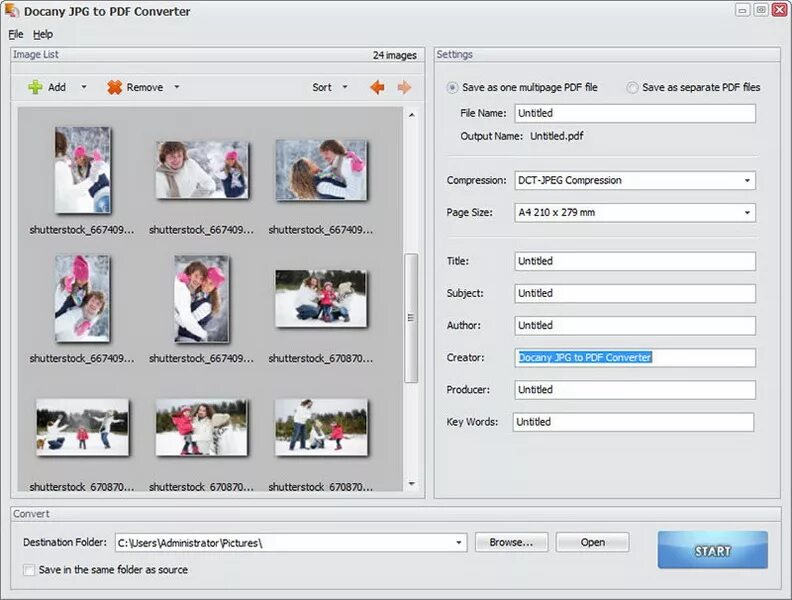Click the image list scrollbar thumb
Screen dimensions: 792x600
point(411,318)
